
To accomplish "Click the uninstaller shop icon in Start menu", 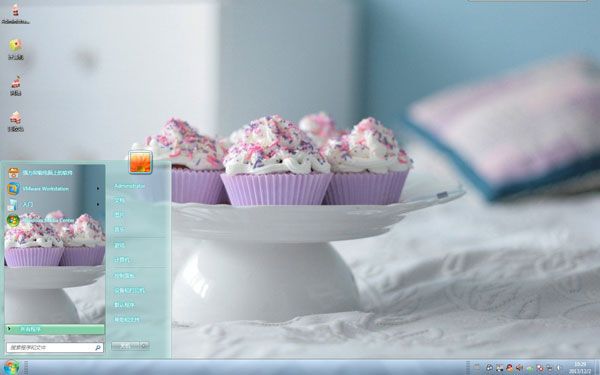I will coord(13,173).
